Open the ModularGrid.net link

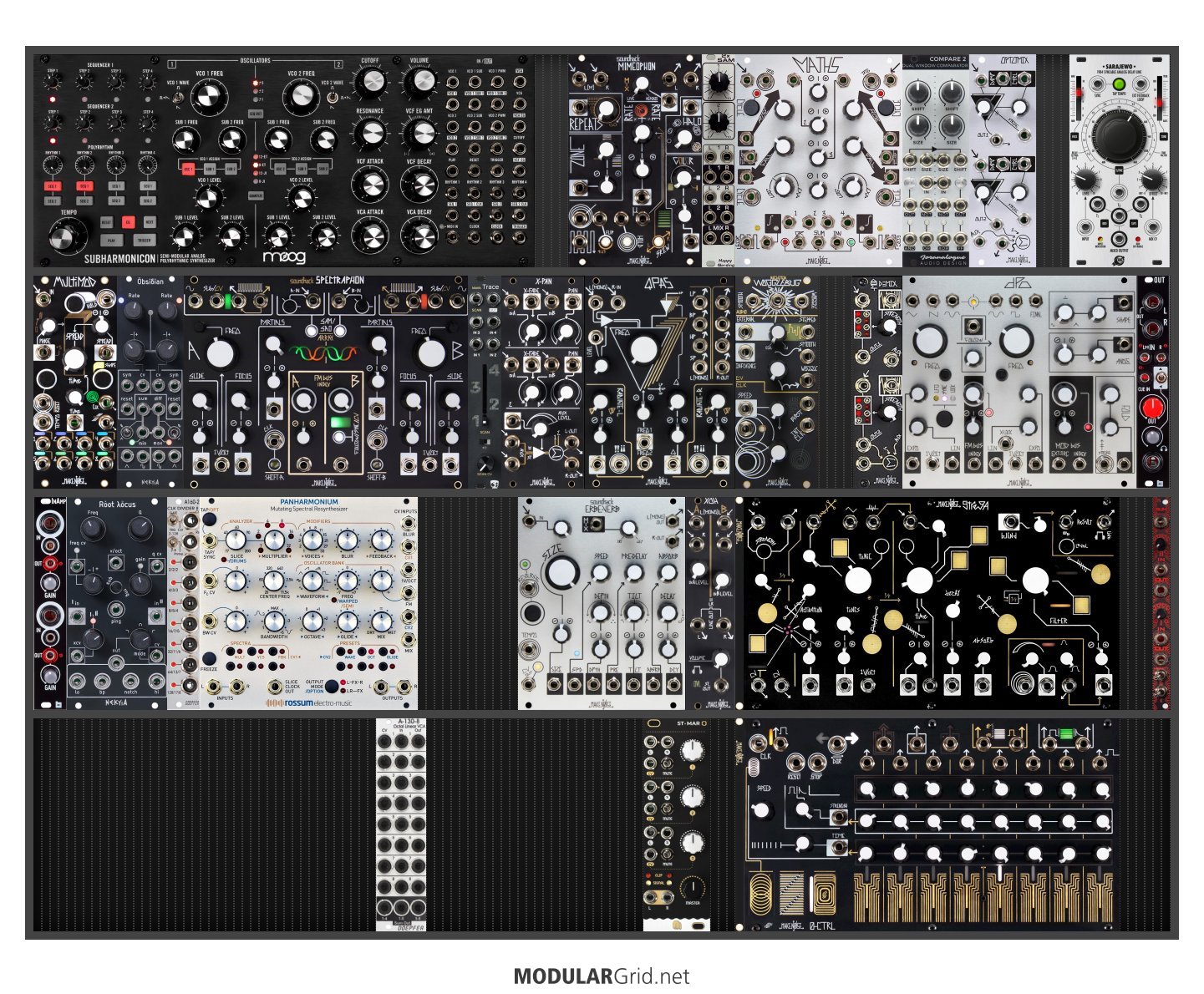tap(602, 976)
